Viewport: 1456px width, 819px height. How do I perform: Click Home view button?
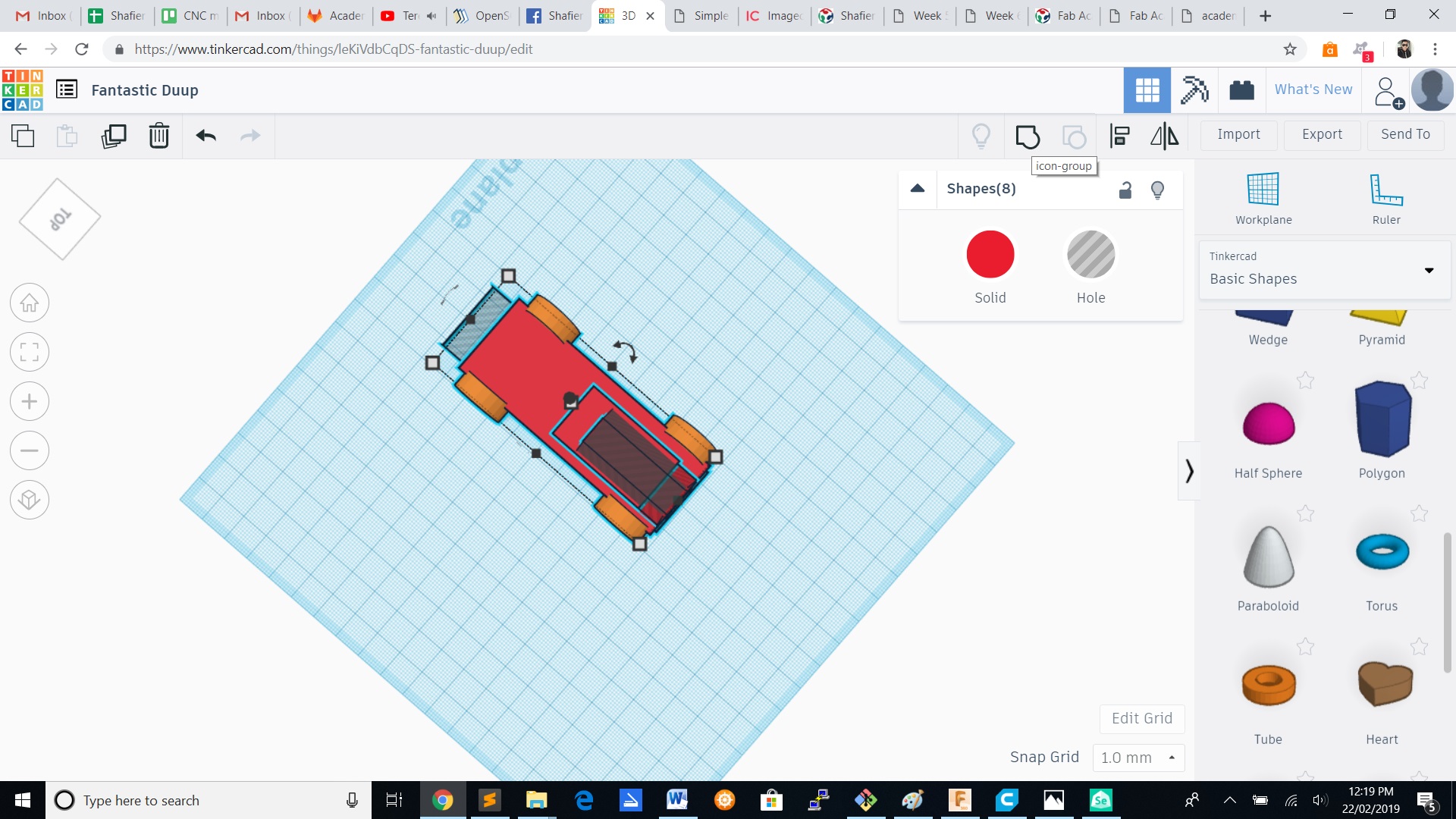pyautogui.click(x=30, y=303)
